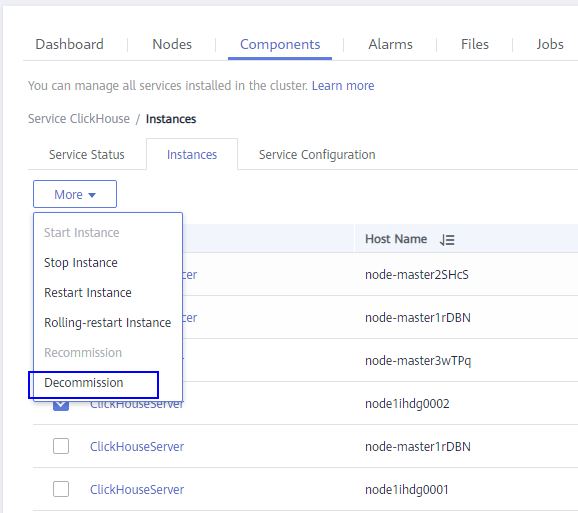Click host name node1ihdg0001

pyautogui.click(x=407, y=489)
